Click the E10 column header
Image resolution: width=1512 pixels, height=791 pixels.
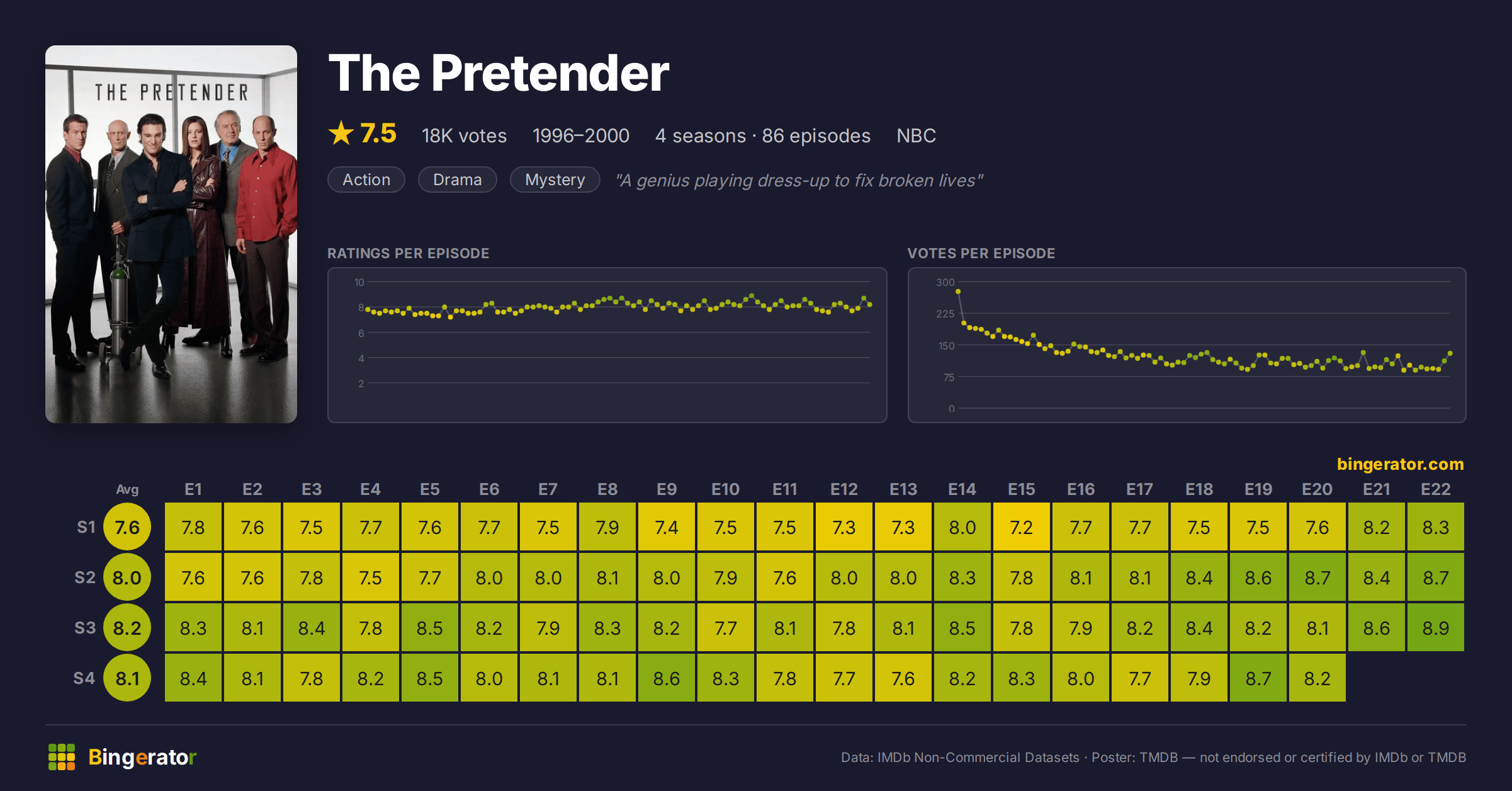(x=726, y=489)
